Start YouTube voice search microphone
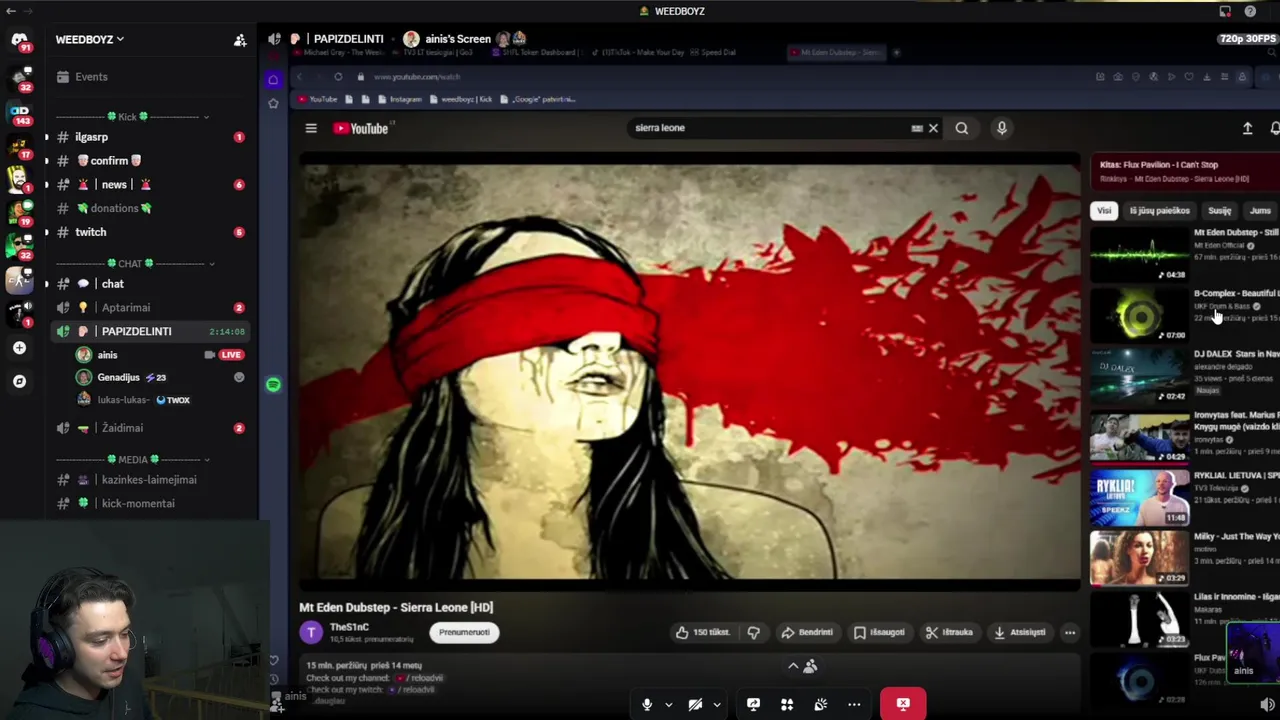 tap(1001, 128)
